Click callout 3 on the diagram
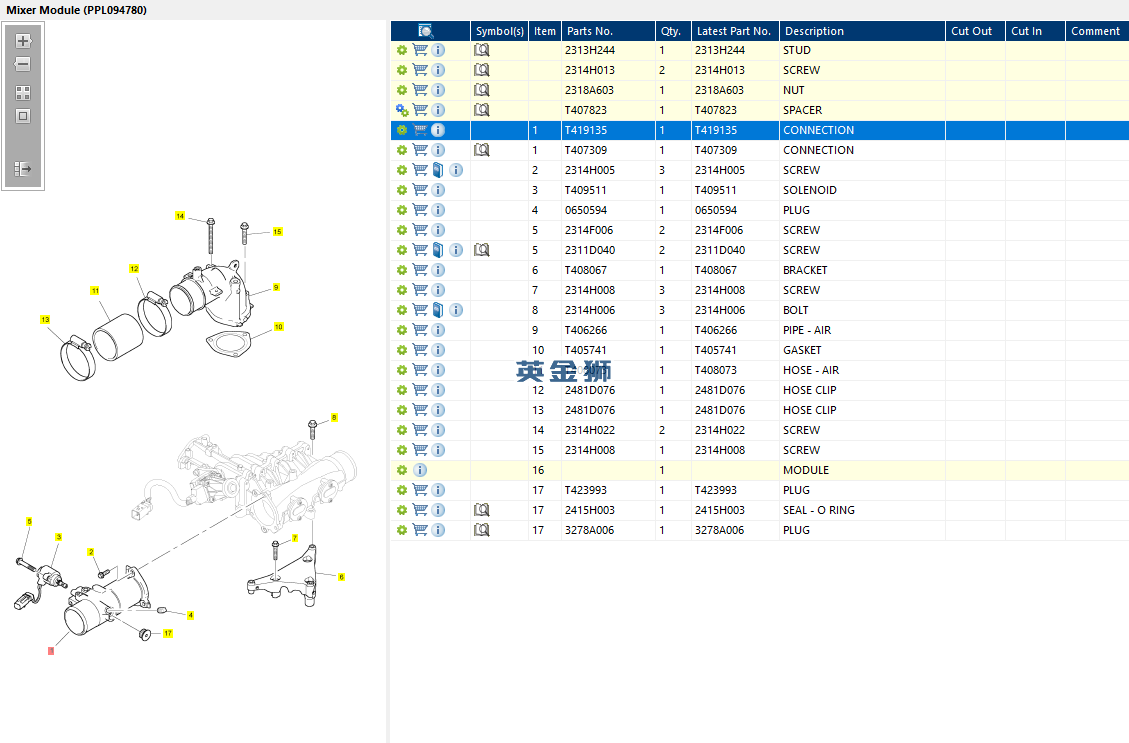Image resolution: width=1129 pixels, height=743 pixels. pyautogui.click(x=58, y=537)
